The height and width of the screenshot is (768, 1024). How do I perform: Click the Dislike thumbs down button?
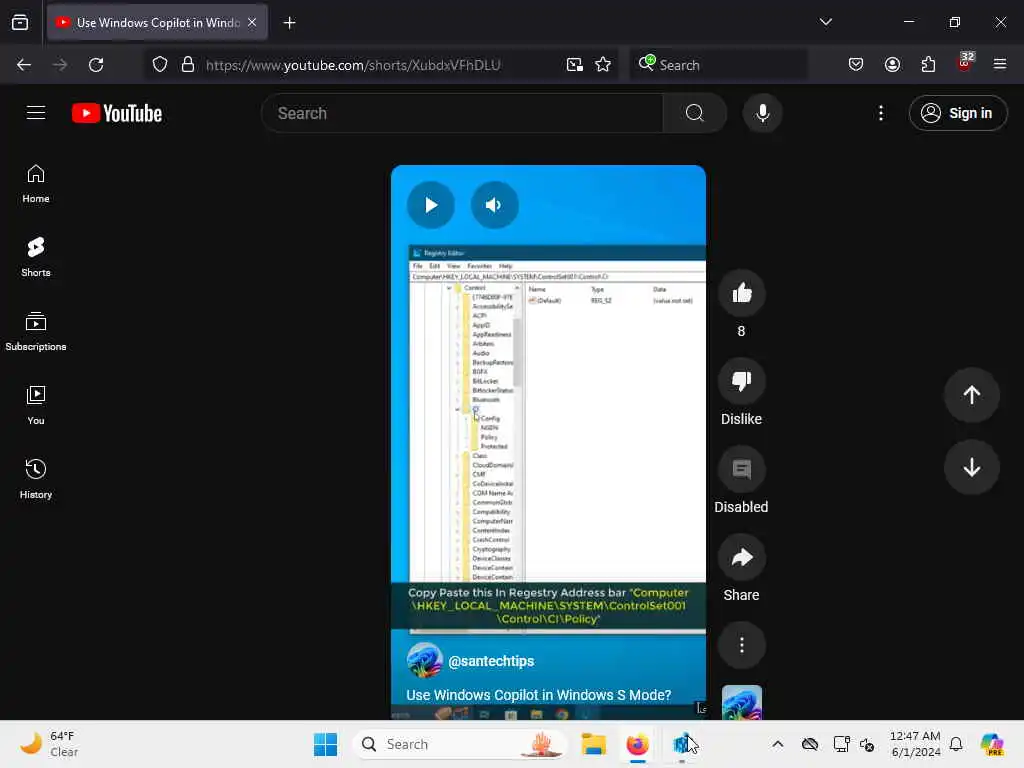click(741, 381)
